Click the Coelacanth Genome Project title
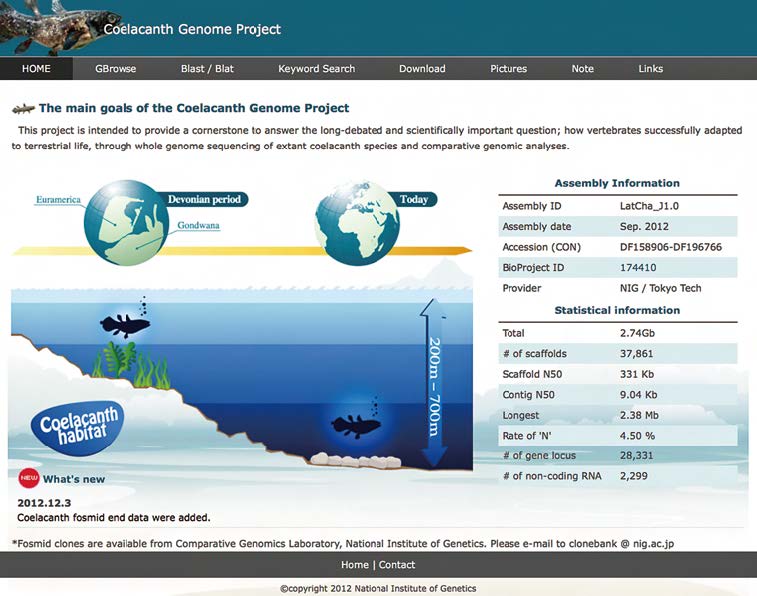The width and height of the screenshot is (757, 596). 192,29
